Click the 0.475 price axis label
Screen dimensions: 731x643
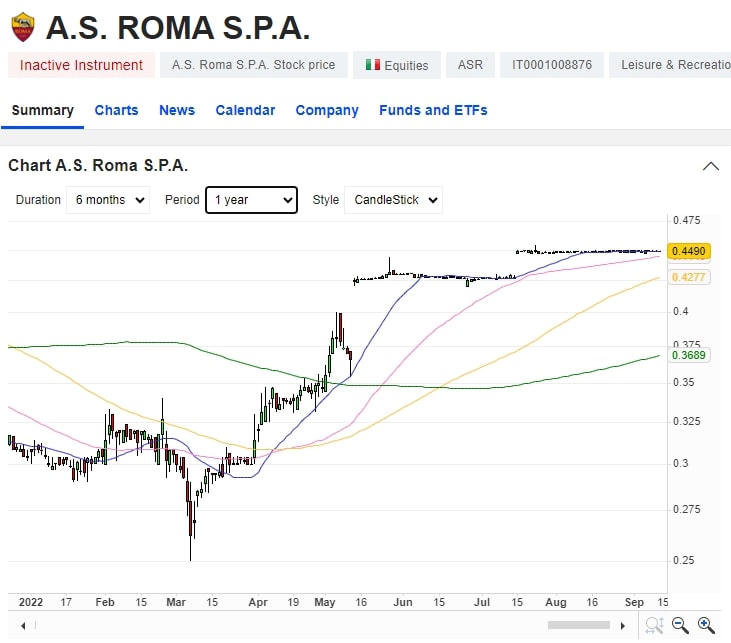[686, 220]
